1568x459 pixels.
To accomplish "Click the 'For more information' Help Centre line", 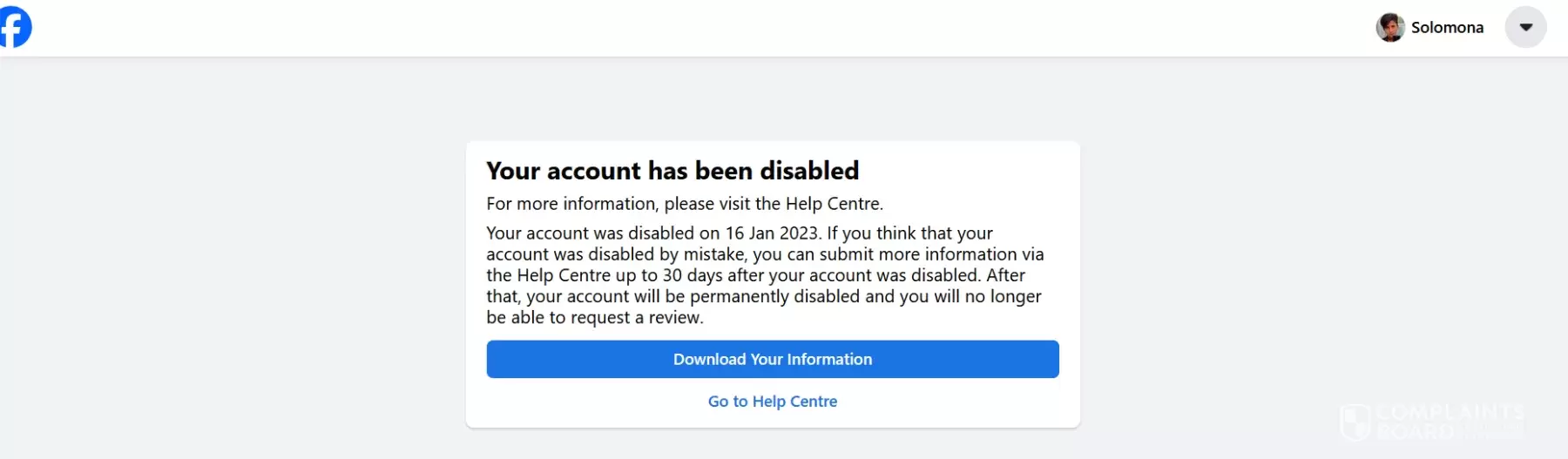I will [684, 204].
